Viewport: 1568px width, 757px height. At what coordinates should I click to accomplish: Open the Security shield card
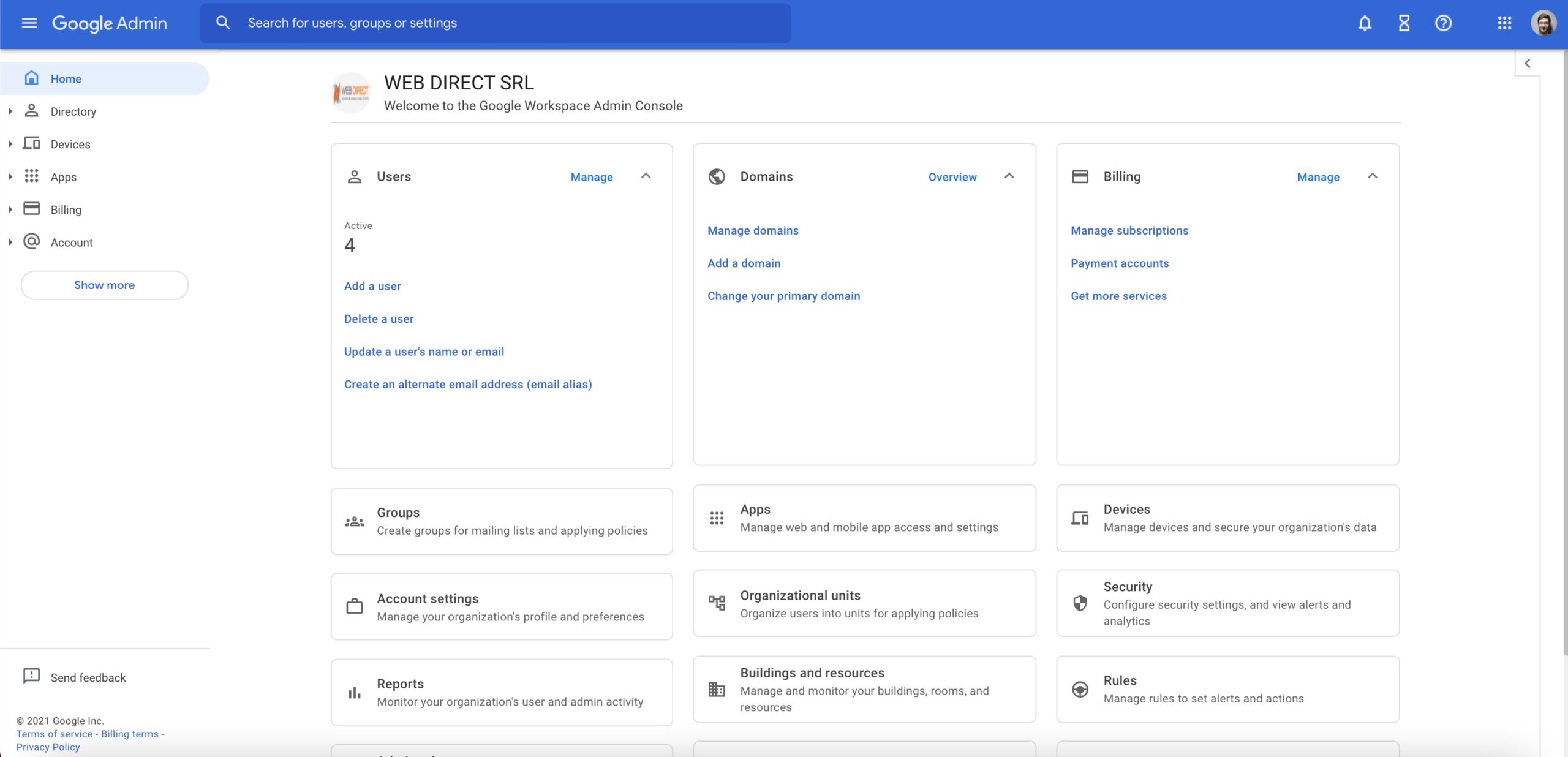coord(1227,603)
